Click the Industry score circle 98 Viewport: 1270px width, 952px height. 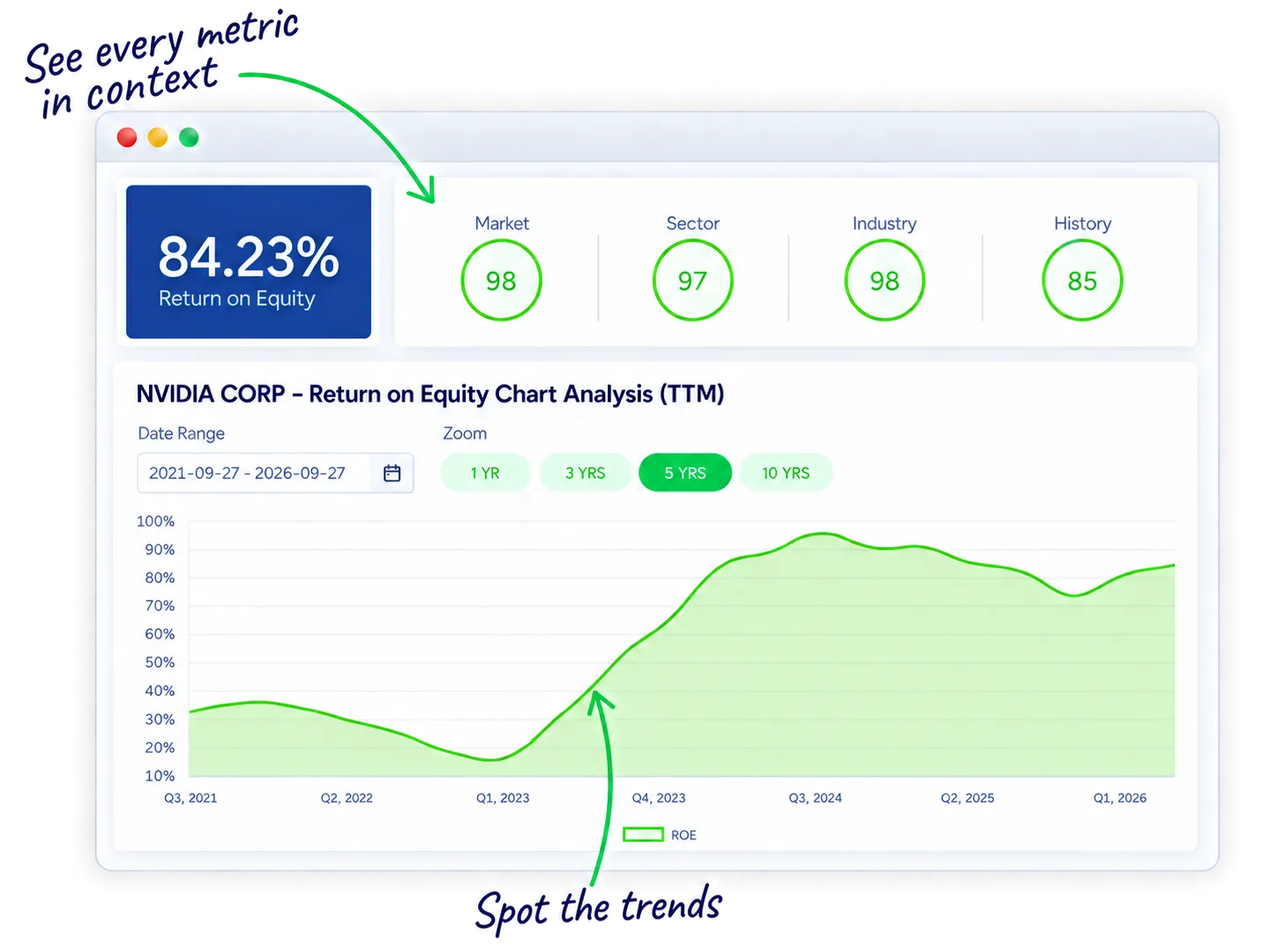tap(885, 281)
